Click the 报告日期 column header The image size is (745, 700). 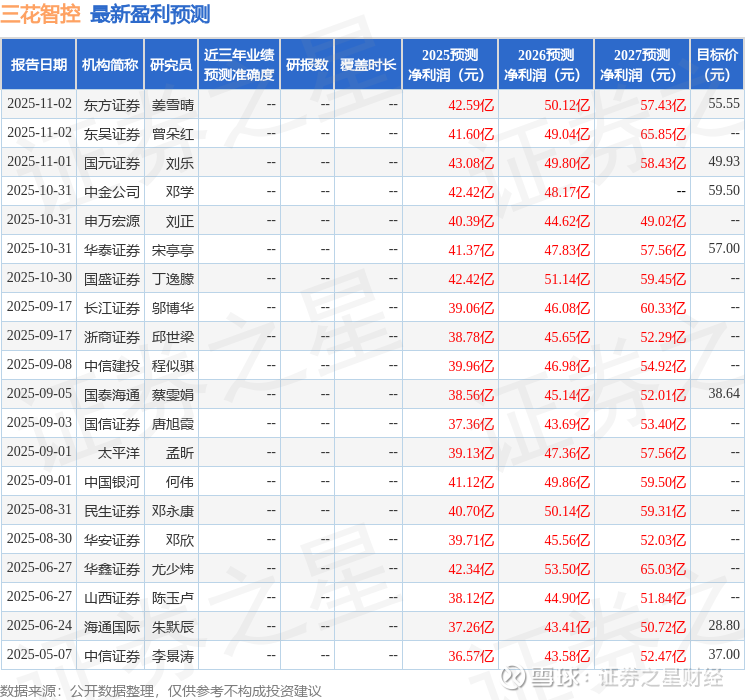coord(38,65)
